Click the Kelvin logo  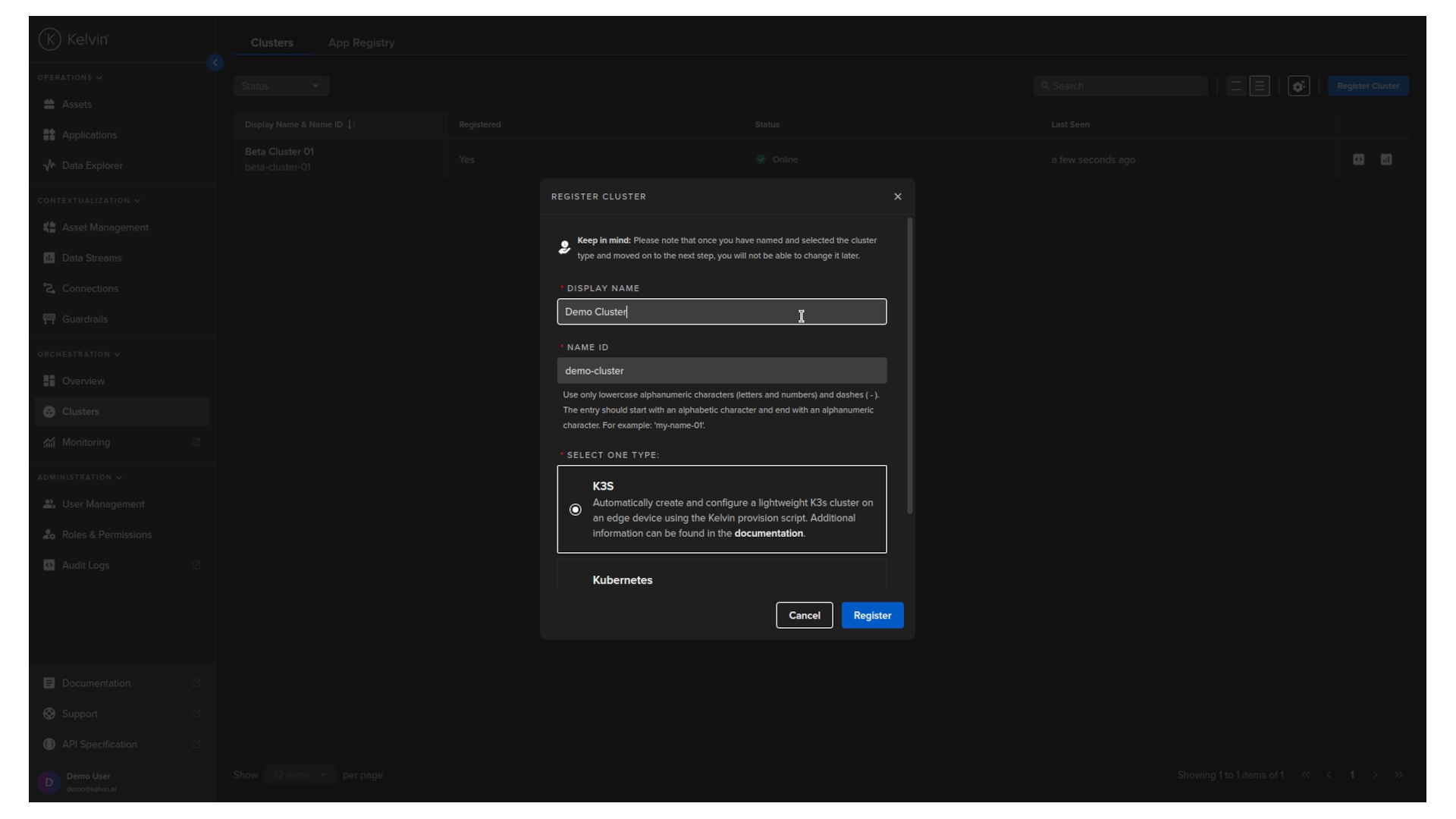[74, 39]
